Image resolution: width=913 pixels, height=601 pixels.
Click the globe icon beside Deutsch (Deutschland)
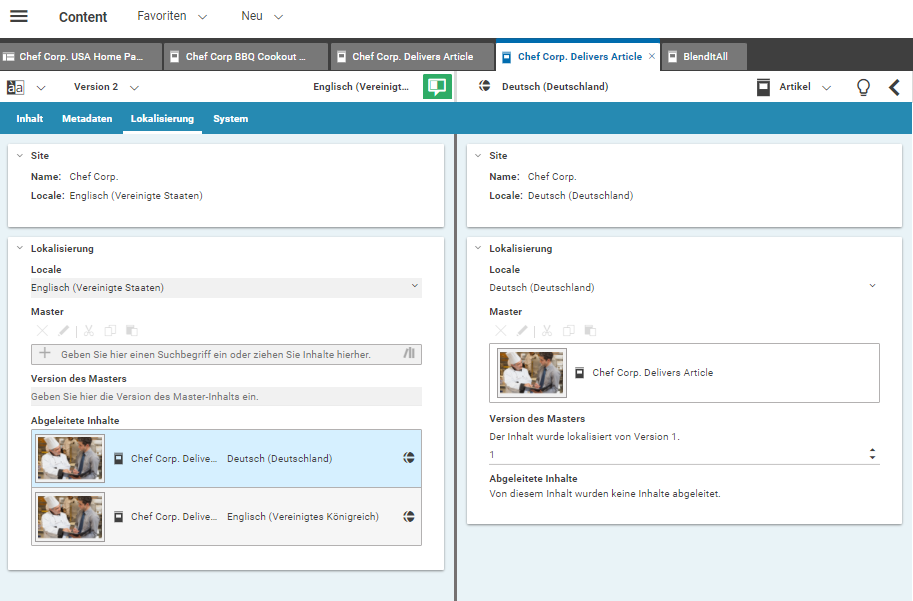click(485, 87)
